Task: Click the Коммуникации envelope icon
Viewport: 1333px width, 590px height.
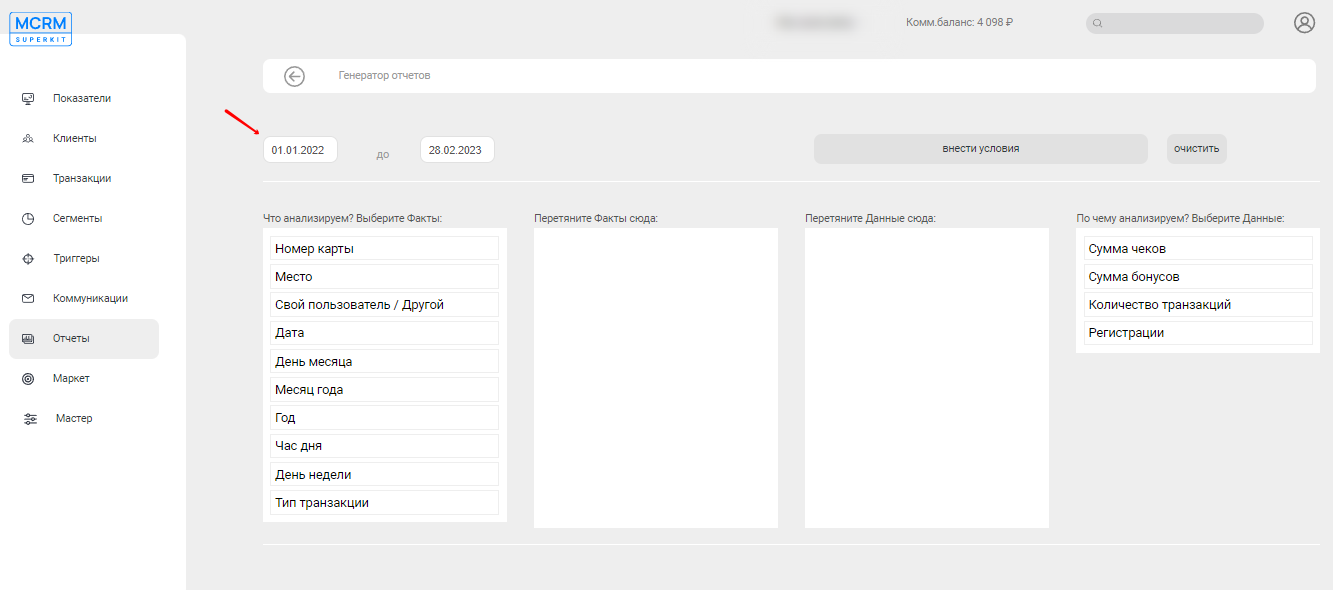Action: click(28, 298)
